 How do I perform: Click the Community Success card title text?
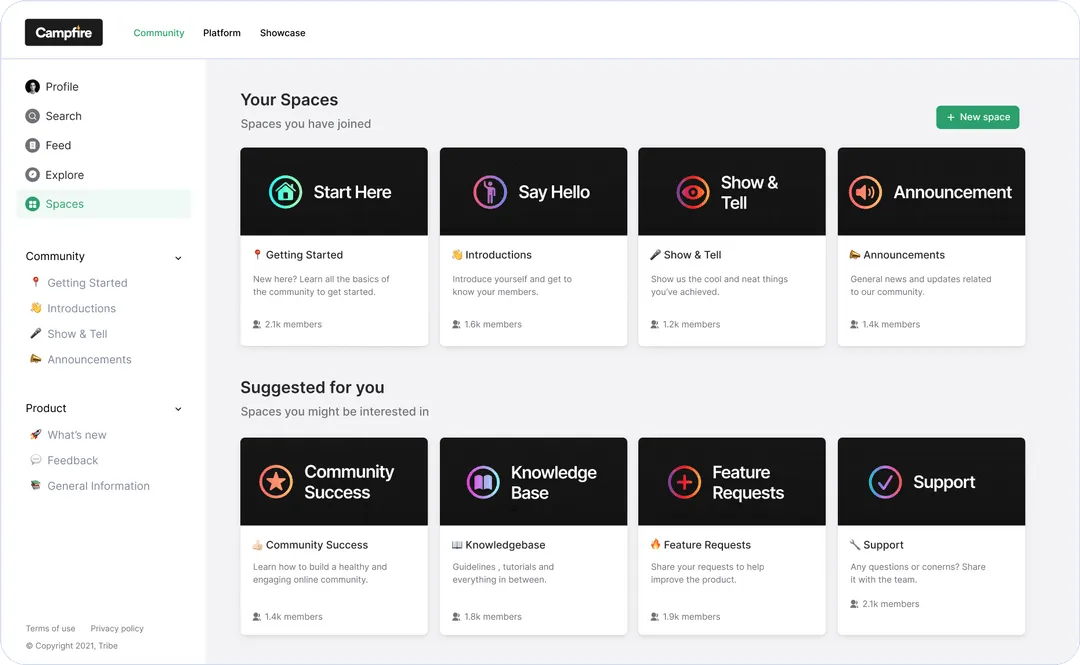(317, 545)
